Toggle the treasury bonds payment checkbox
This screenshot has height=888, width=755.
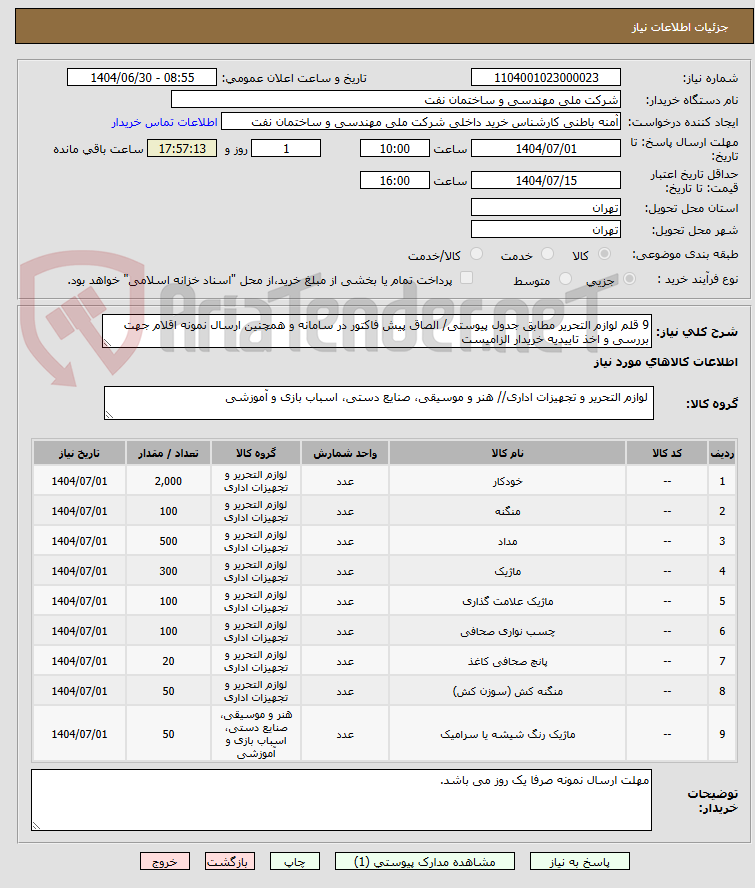pyautogui.click(x=466, y=278)
